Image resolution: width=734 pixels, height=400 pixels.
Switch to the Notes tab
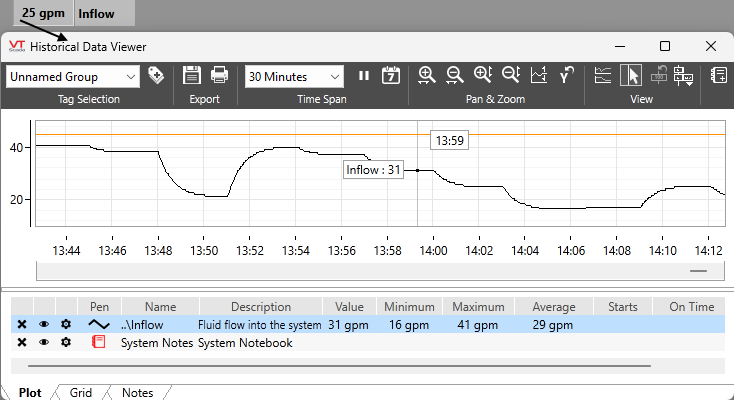pos(137,393)
